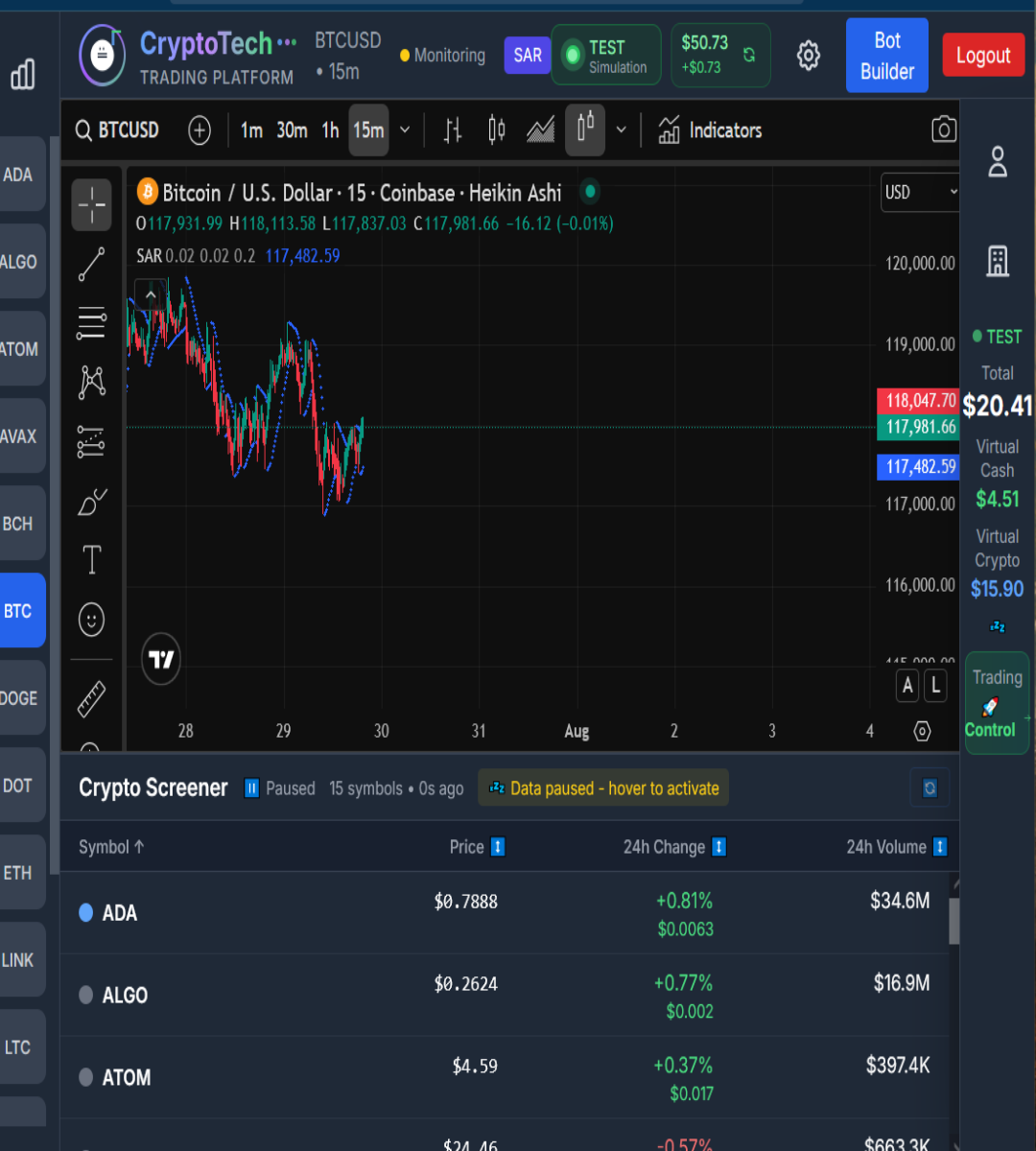Open the USD currency dropdown
Screen dimensions: 1036x1151
(919, 193)
